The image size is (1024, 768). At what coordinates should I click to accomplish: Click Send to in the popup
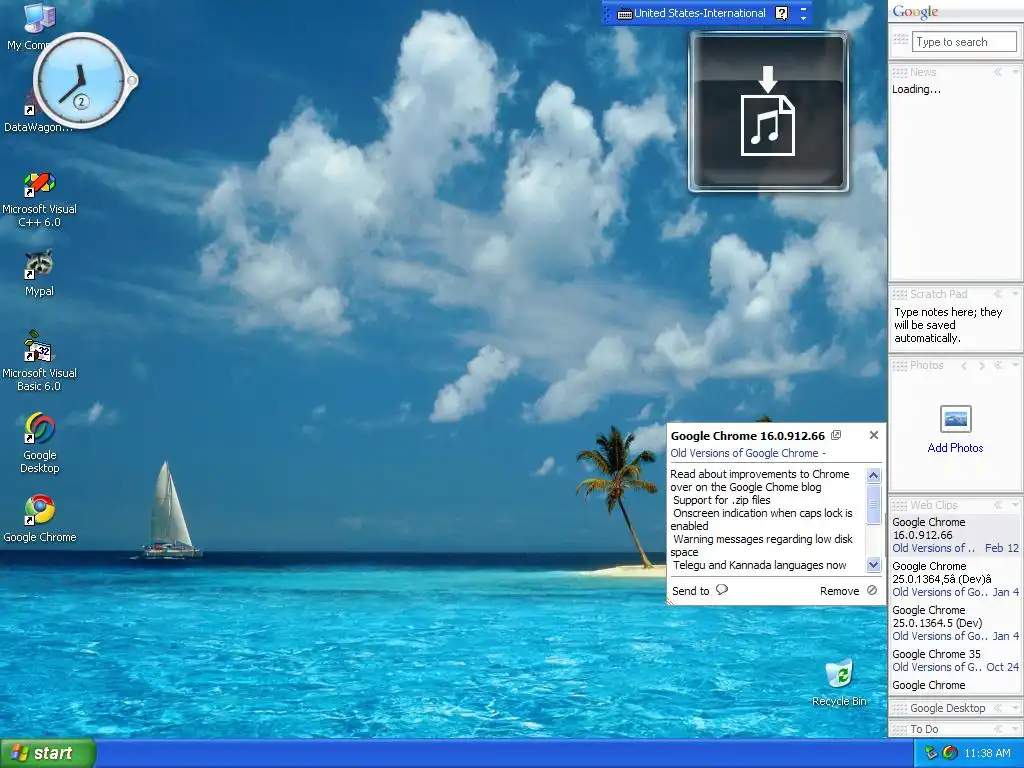pyautogui.click(x=699, y=590)
